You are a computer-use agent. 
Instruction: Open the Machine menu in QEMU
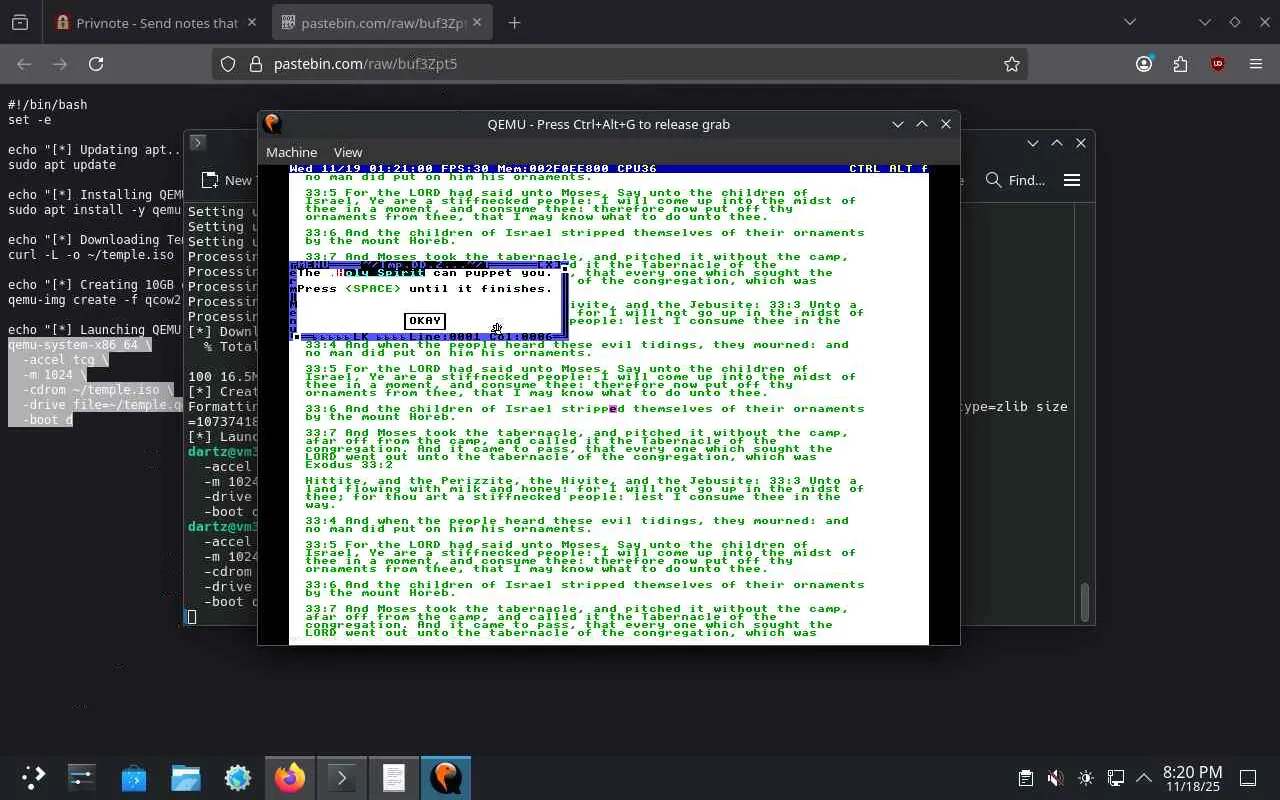(291, 152)
